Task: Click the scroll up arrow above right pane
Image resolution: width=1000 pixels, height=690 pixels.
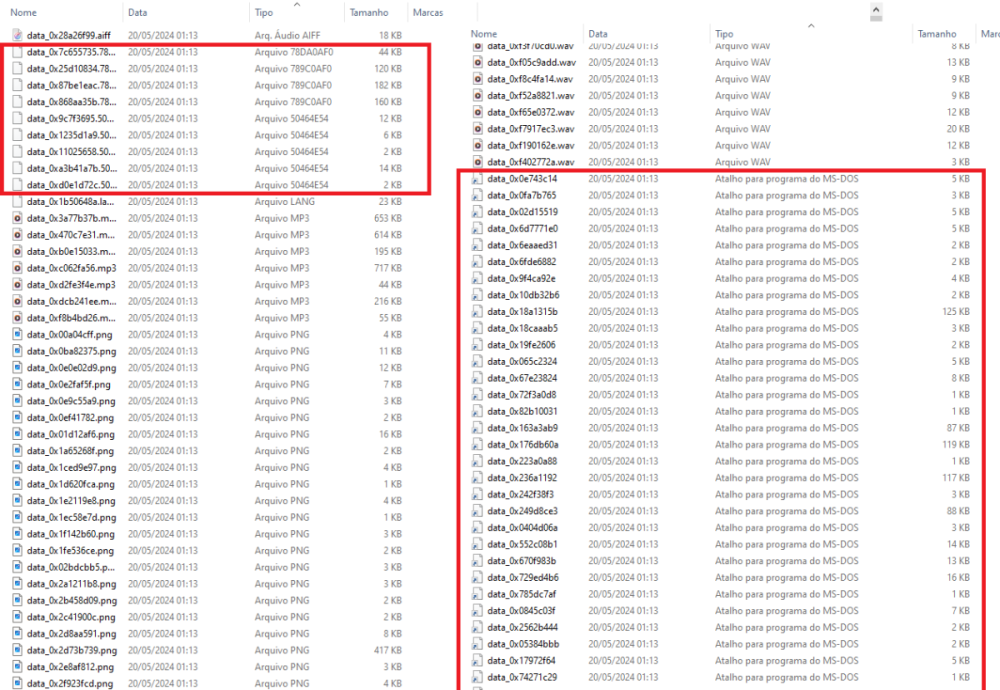Action: 876,12
